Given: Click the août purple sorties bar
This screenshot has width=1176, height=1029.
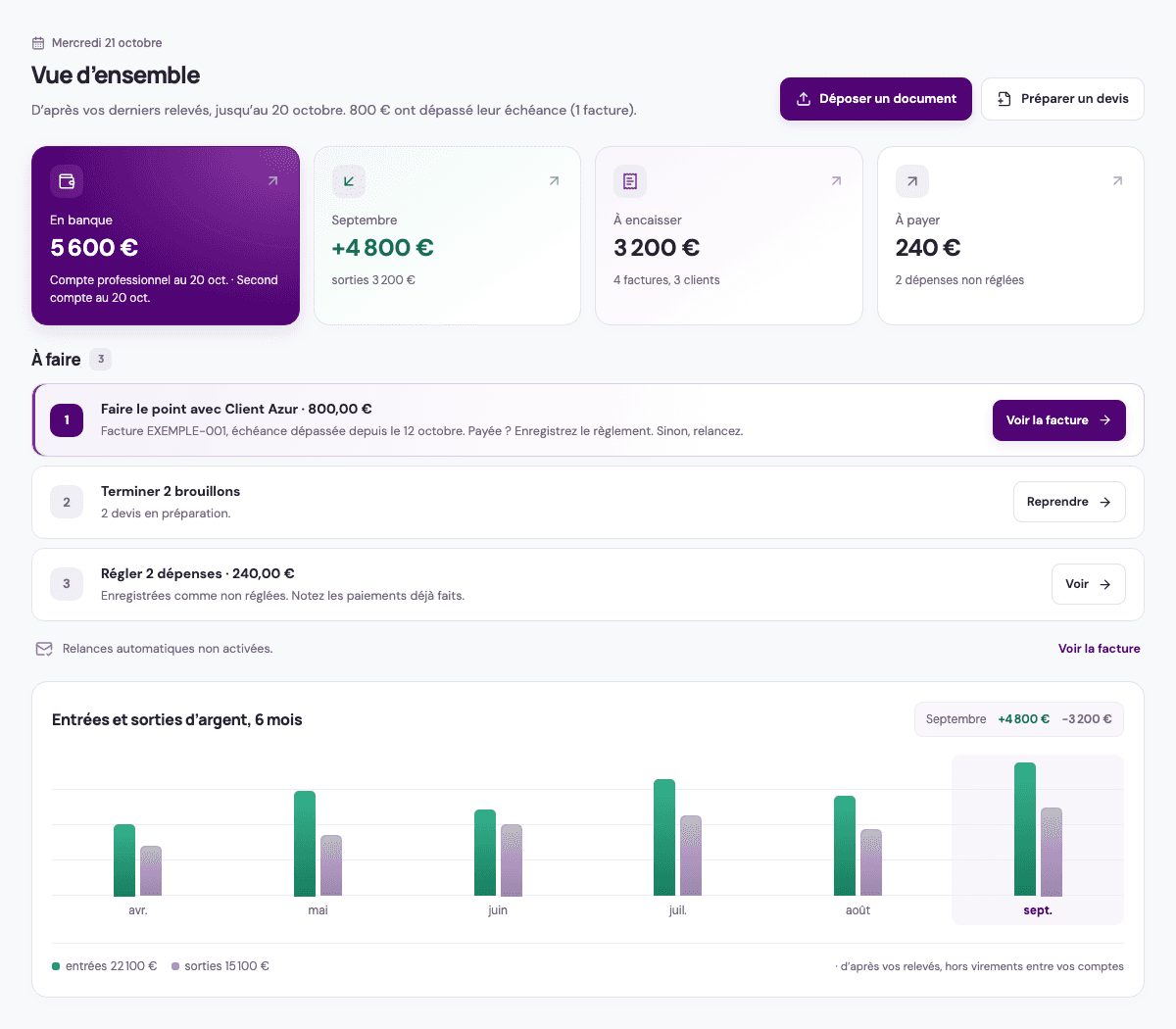Looking at the screenshot, I should point(871,862).
